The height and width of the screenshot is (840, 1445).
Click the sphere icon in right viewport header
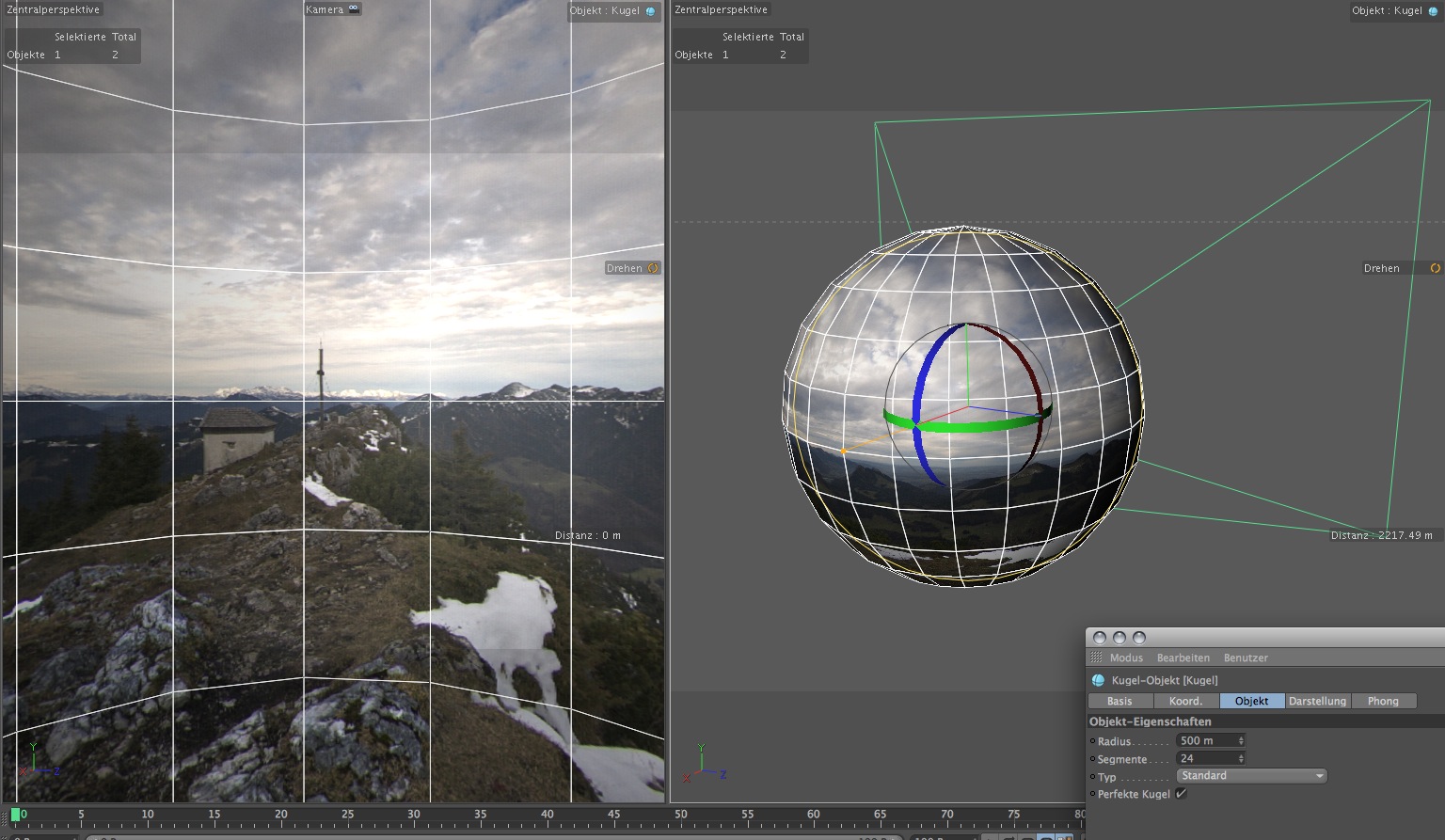1433,11
